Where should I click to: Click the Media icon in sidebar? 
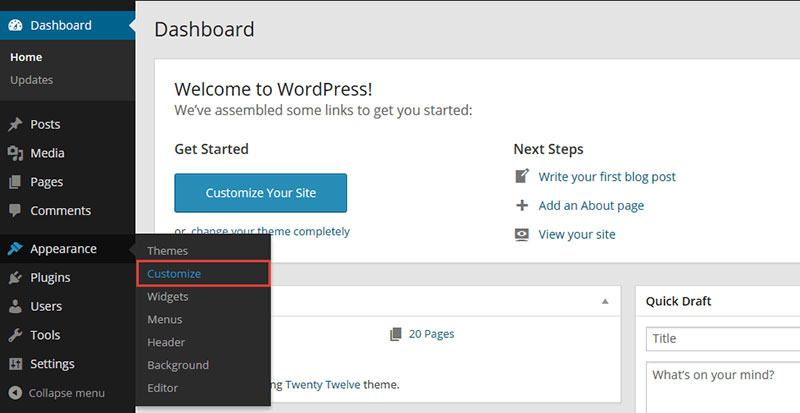pos(15,153)
